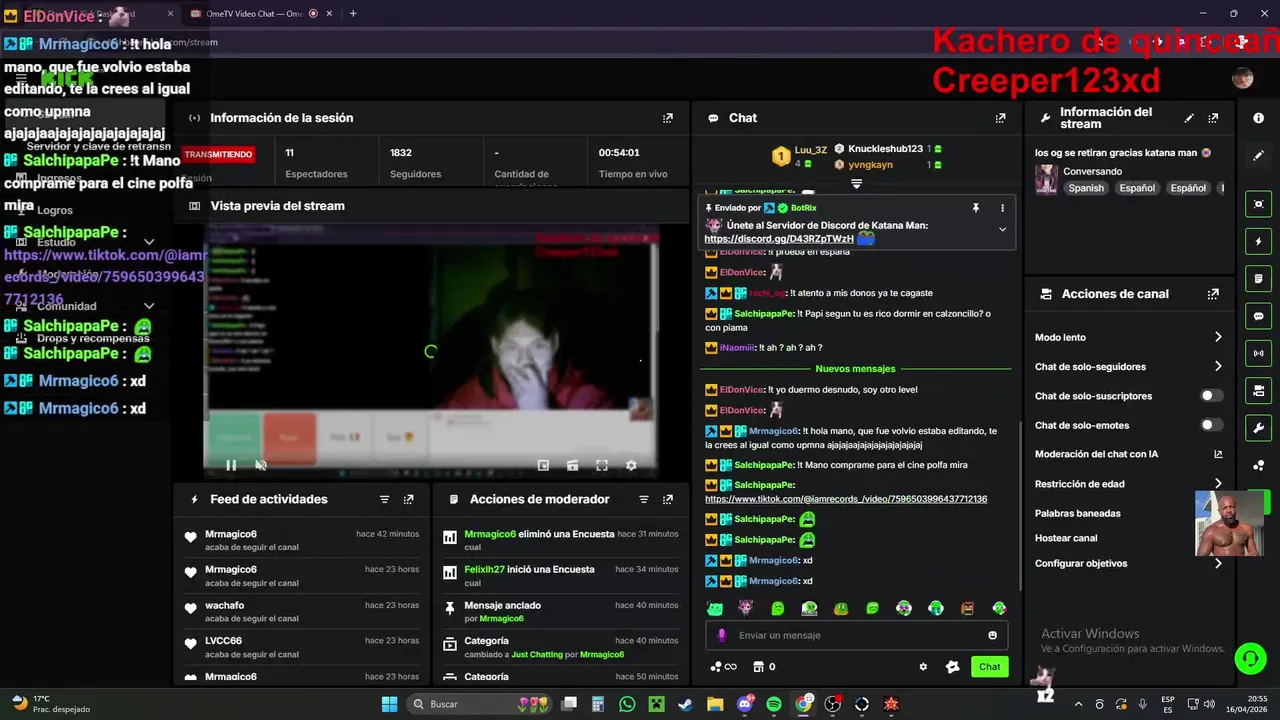Click Spanish tag in stream info

pos(1085,188)
